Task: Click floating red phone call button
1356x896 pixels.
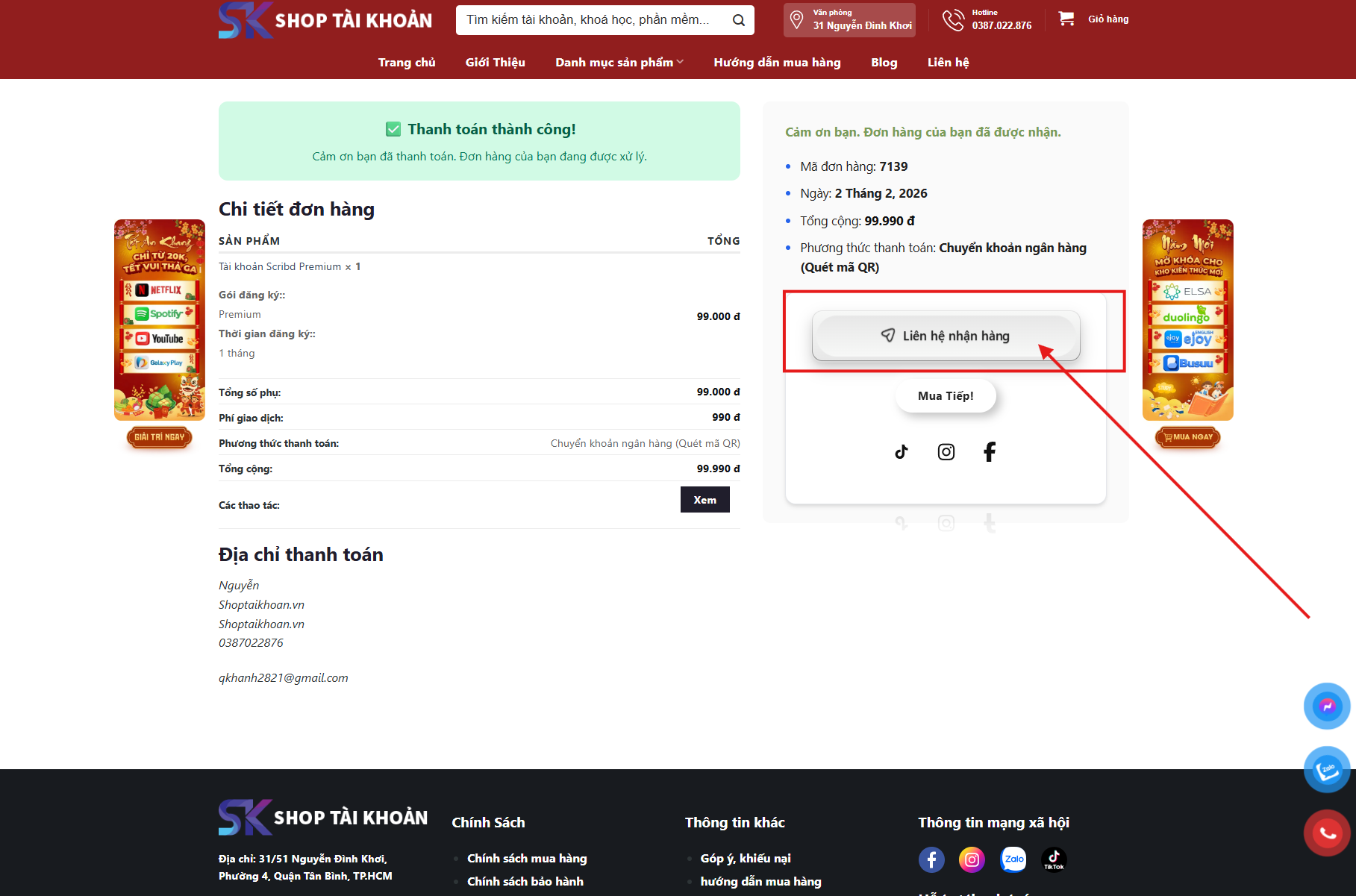Action: click(1326, 833)
